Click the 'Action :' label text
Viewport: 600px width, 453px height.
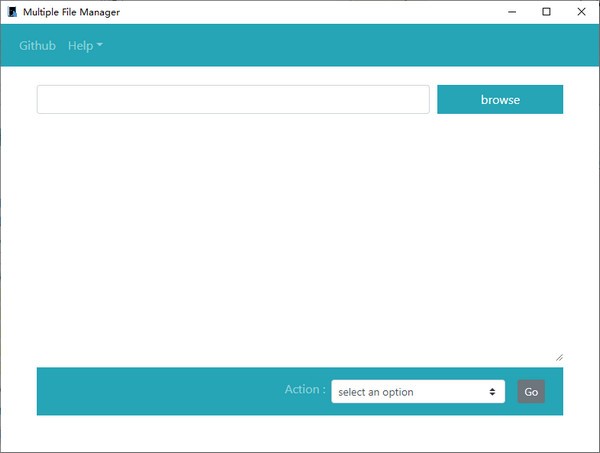[x=304, y=390]
